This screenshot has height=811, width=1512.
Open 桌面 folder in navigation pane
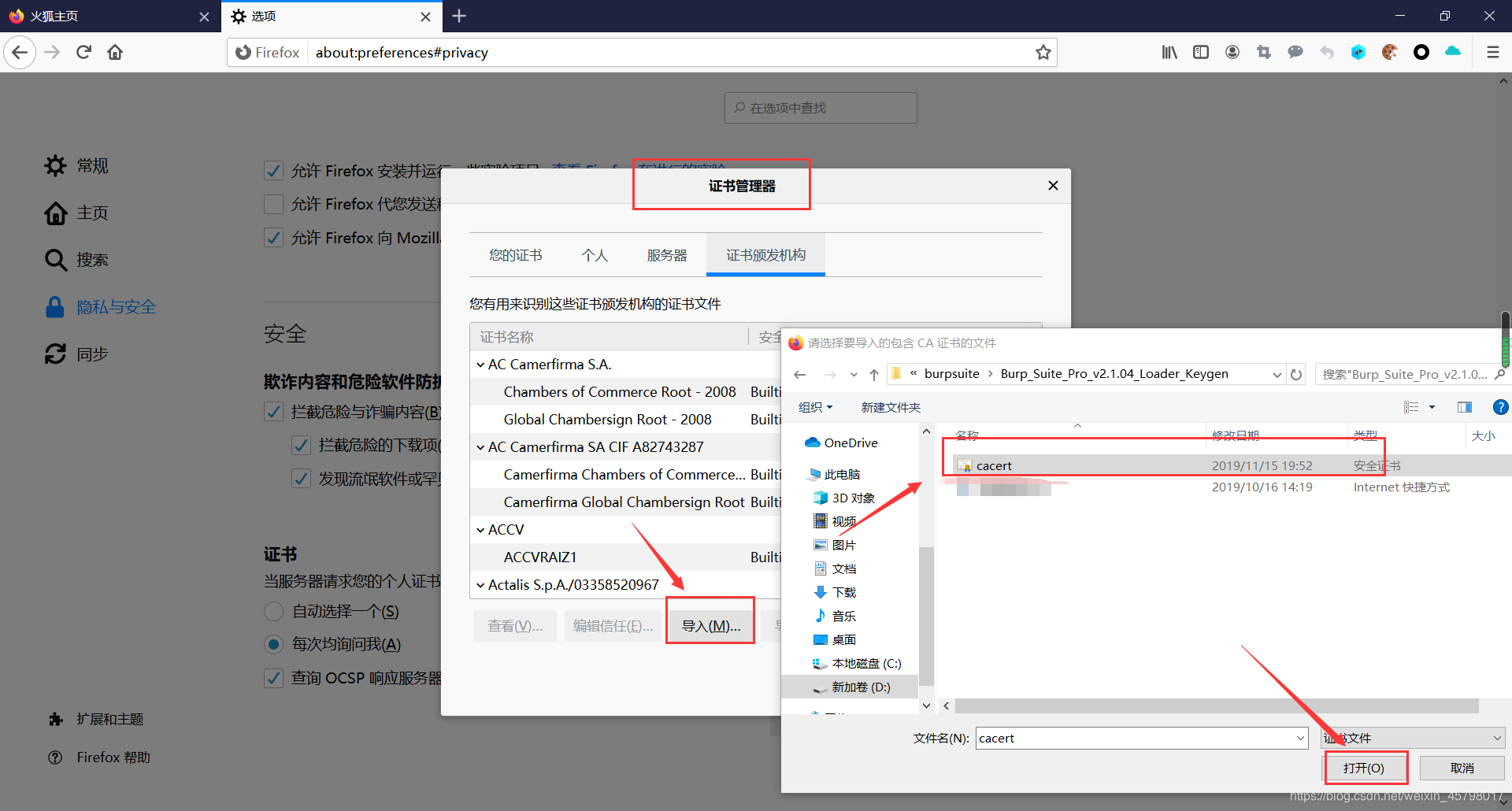(x=835, y=639)
